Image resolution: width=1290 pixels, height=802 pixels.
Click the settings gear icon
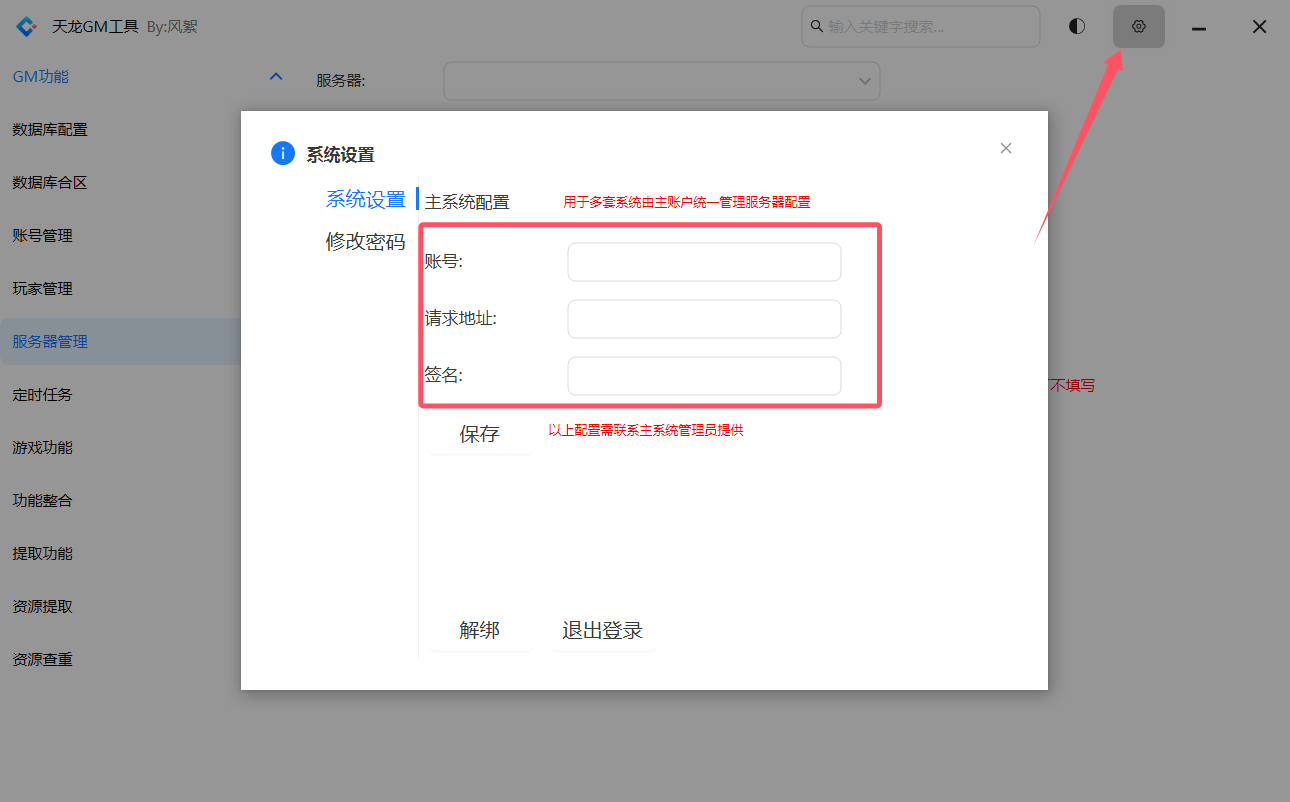[x=1138, y=27]
